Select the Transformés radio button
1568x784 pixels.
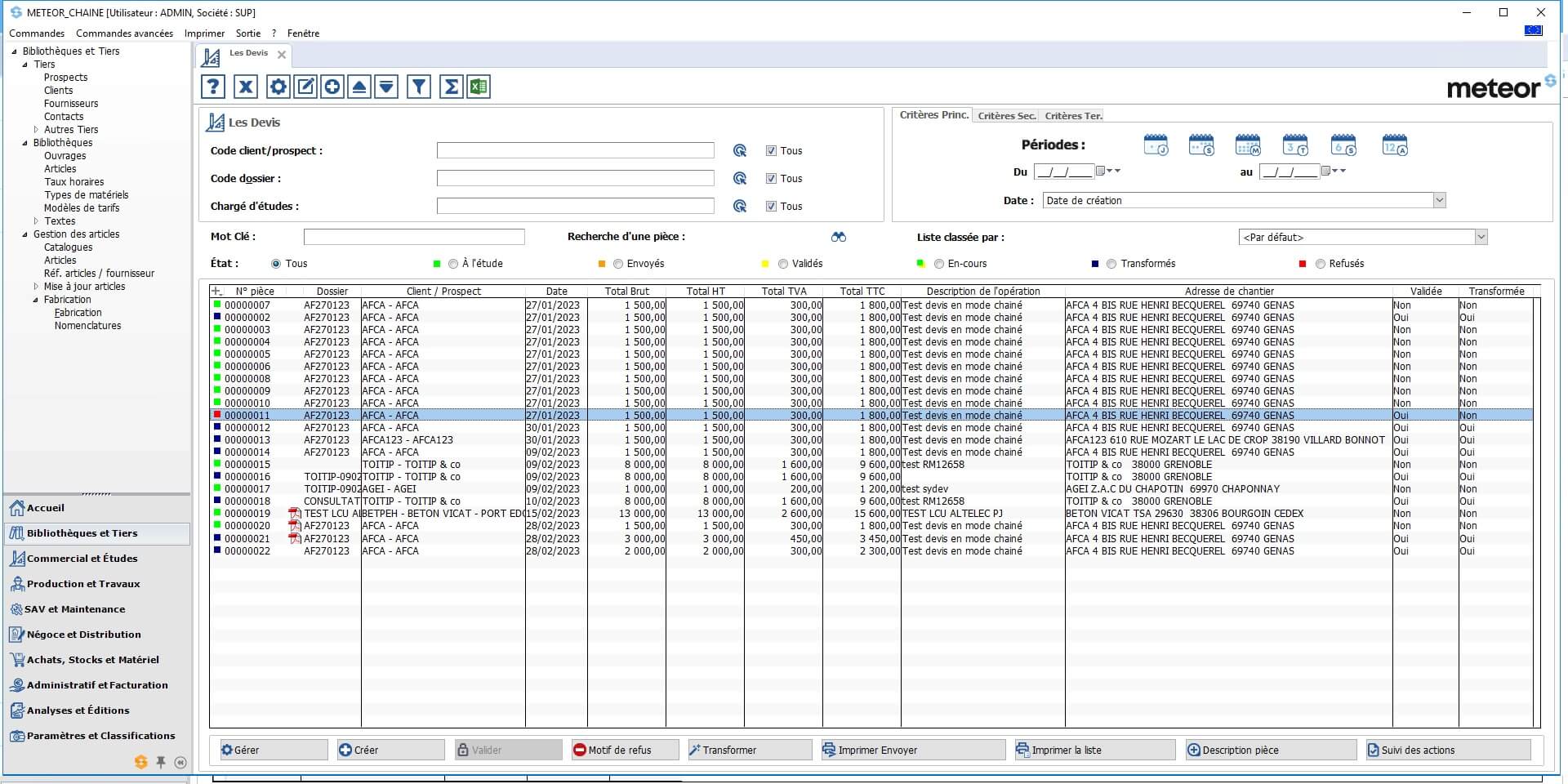[x=1111, y=264]
